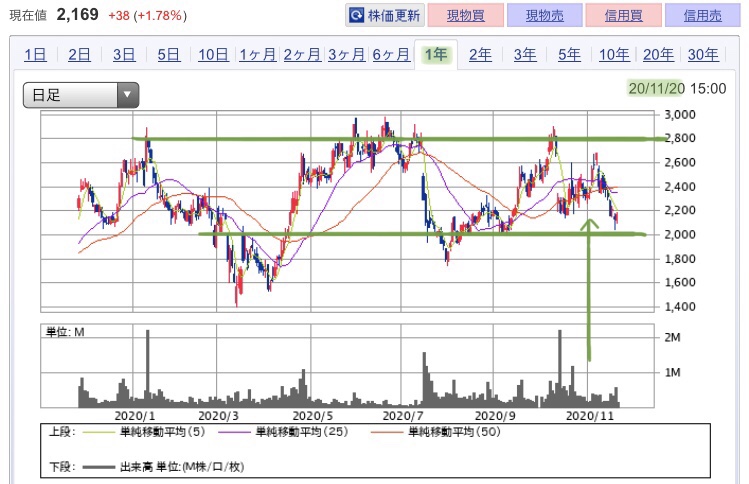
Task: Switch chart to 5日 range
Action: pyautogui.click(x=169, y=55)
